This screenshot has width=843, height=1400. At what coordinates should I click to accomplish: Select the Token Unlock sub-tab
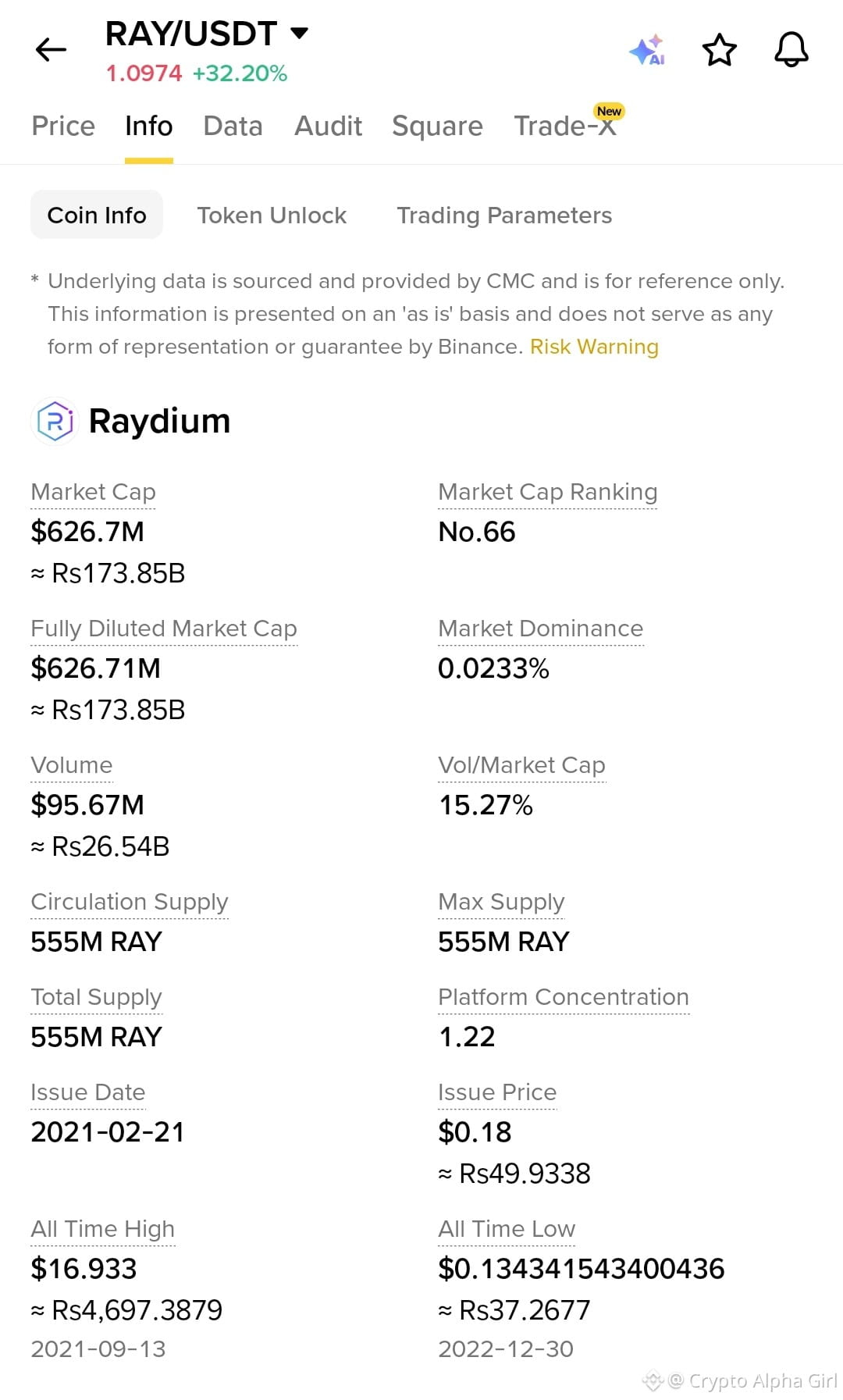(272, 215)
